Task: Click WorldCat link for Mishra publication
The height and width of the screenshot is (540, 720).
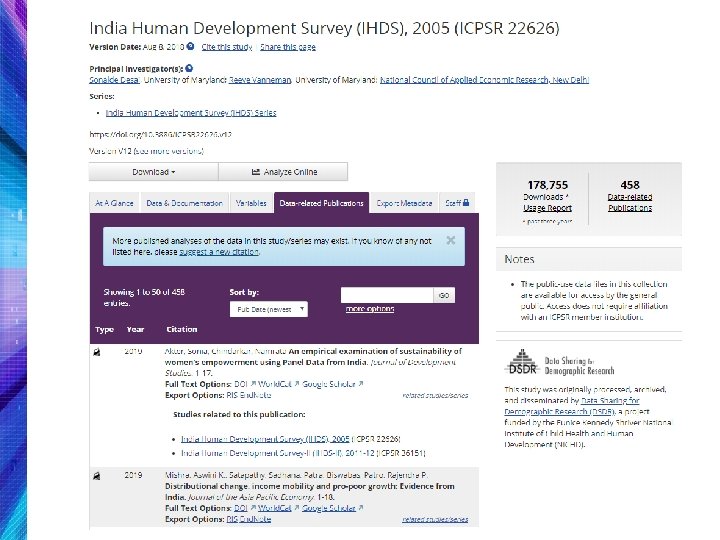Action: [x=275, y=508]
